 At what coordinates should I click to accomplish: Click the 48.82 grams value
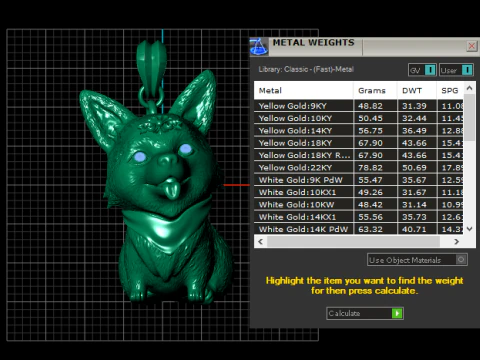pyautogui.click(x=370, y=106)
